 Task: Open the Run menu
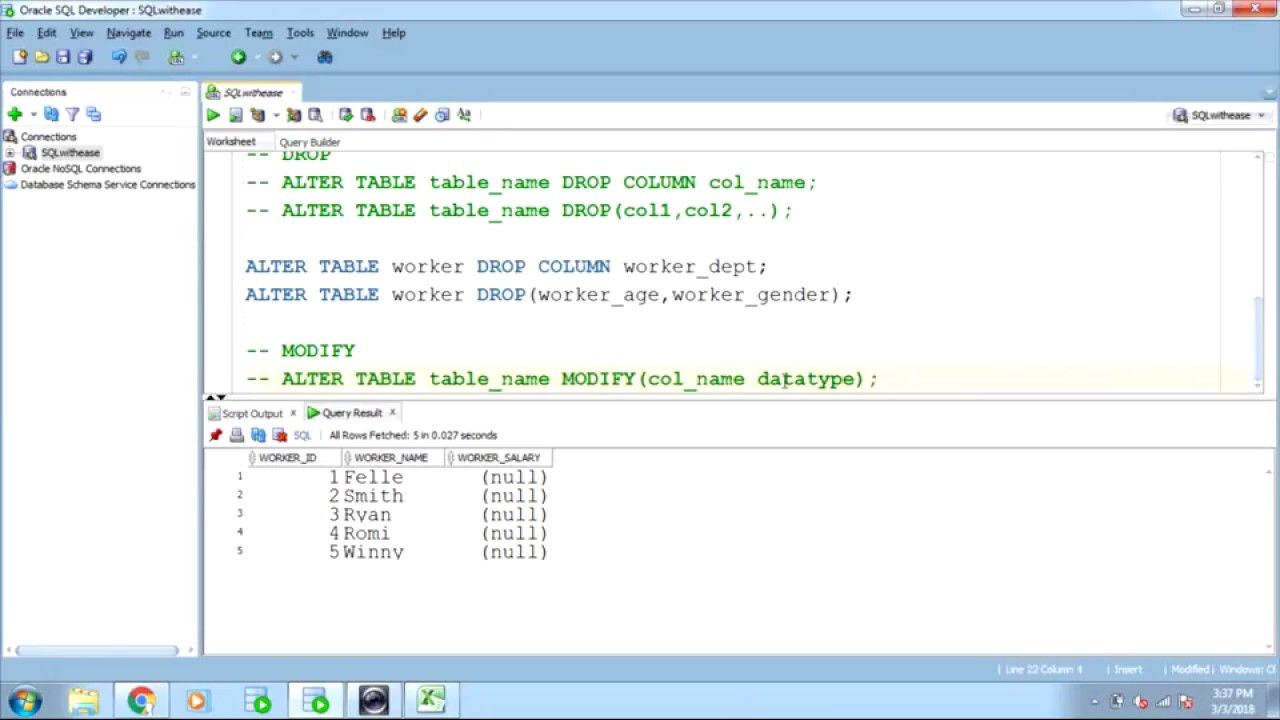click(173, 33)
